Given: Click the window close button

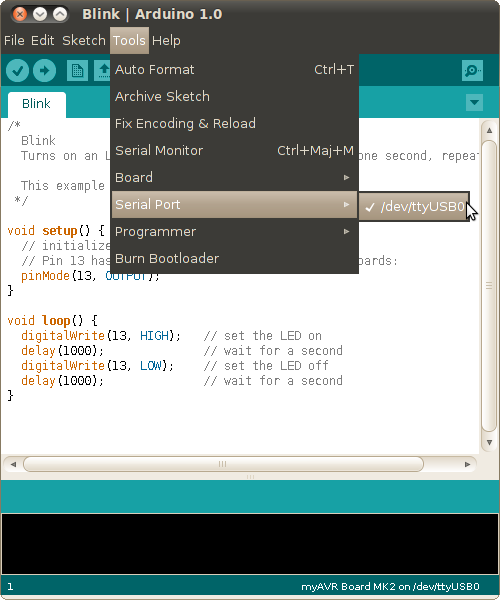Looking at the screenshot, I should (20, 14).
